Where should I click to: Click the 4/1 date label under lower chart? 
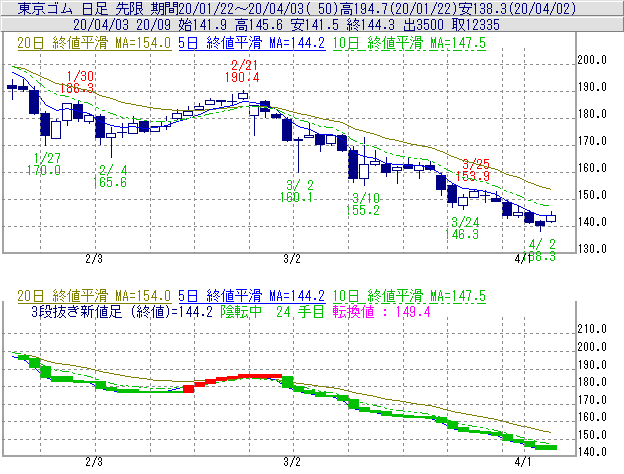coord(523,462)
